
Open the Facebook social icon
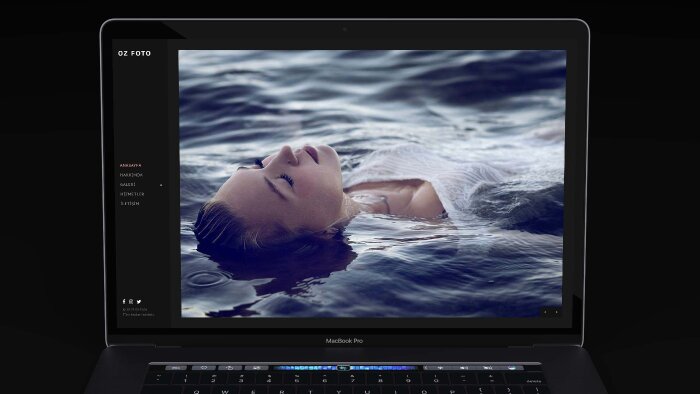124,302
